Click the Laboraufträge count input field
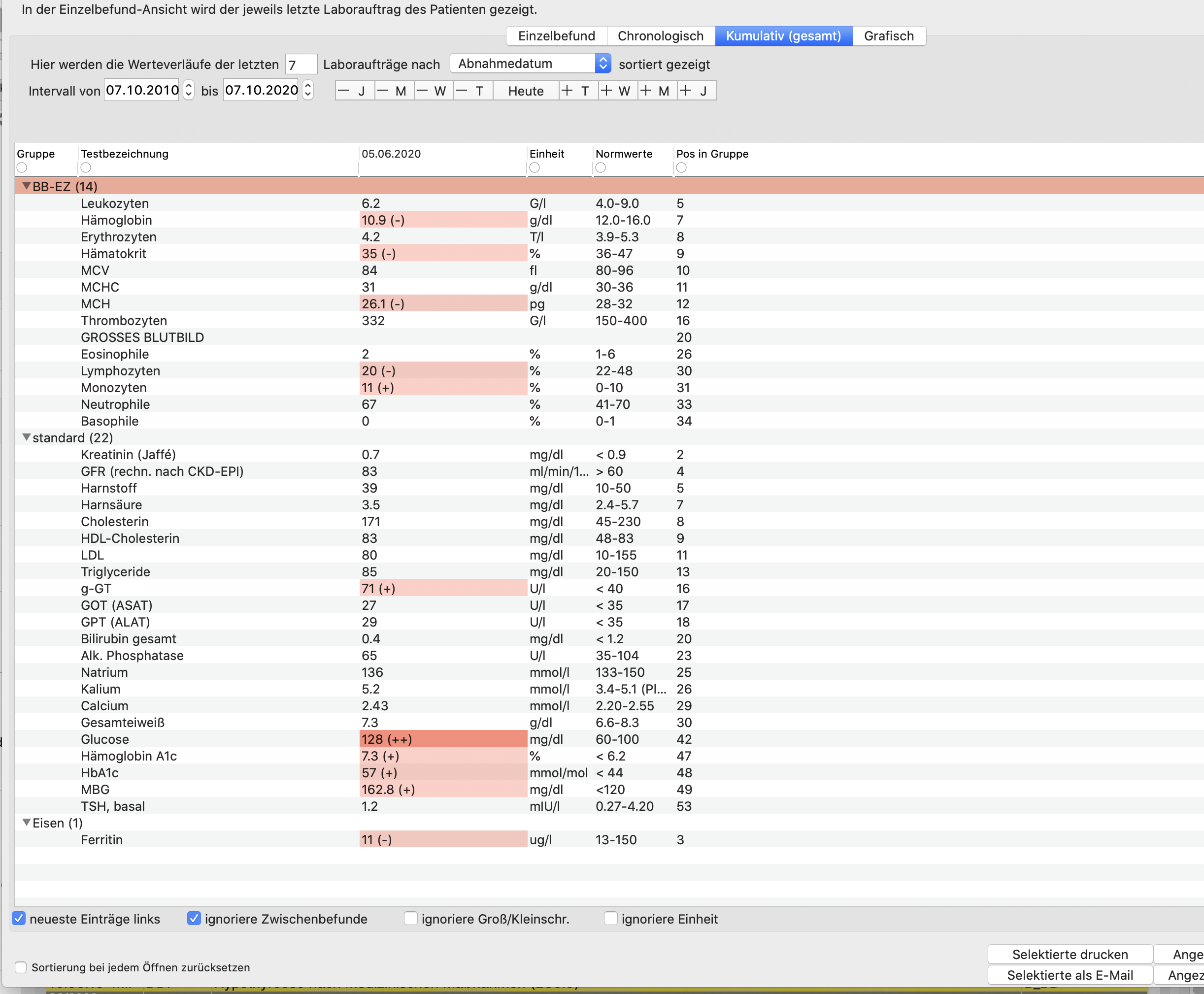This screenshot has width=1204, height=994. click(x=301, y=64)
